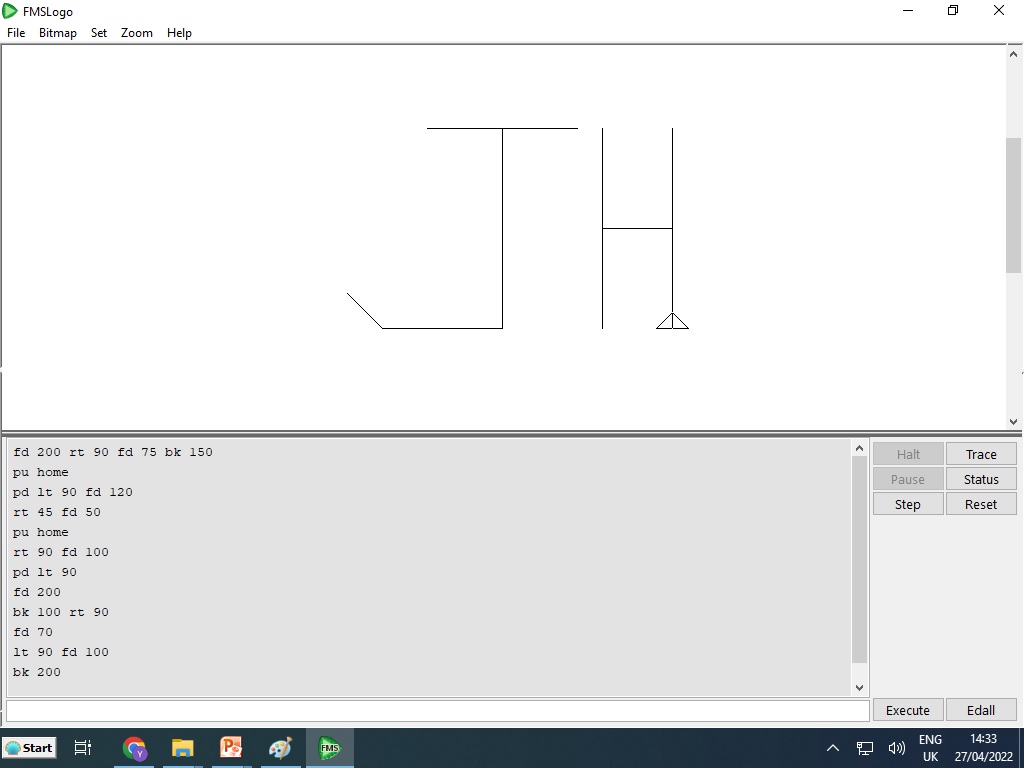Select the 'fd 200 rt 90 fd 75 bk 150' line
This screenshot has height=768, width=1024.
[x=112, y=452]
